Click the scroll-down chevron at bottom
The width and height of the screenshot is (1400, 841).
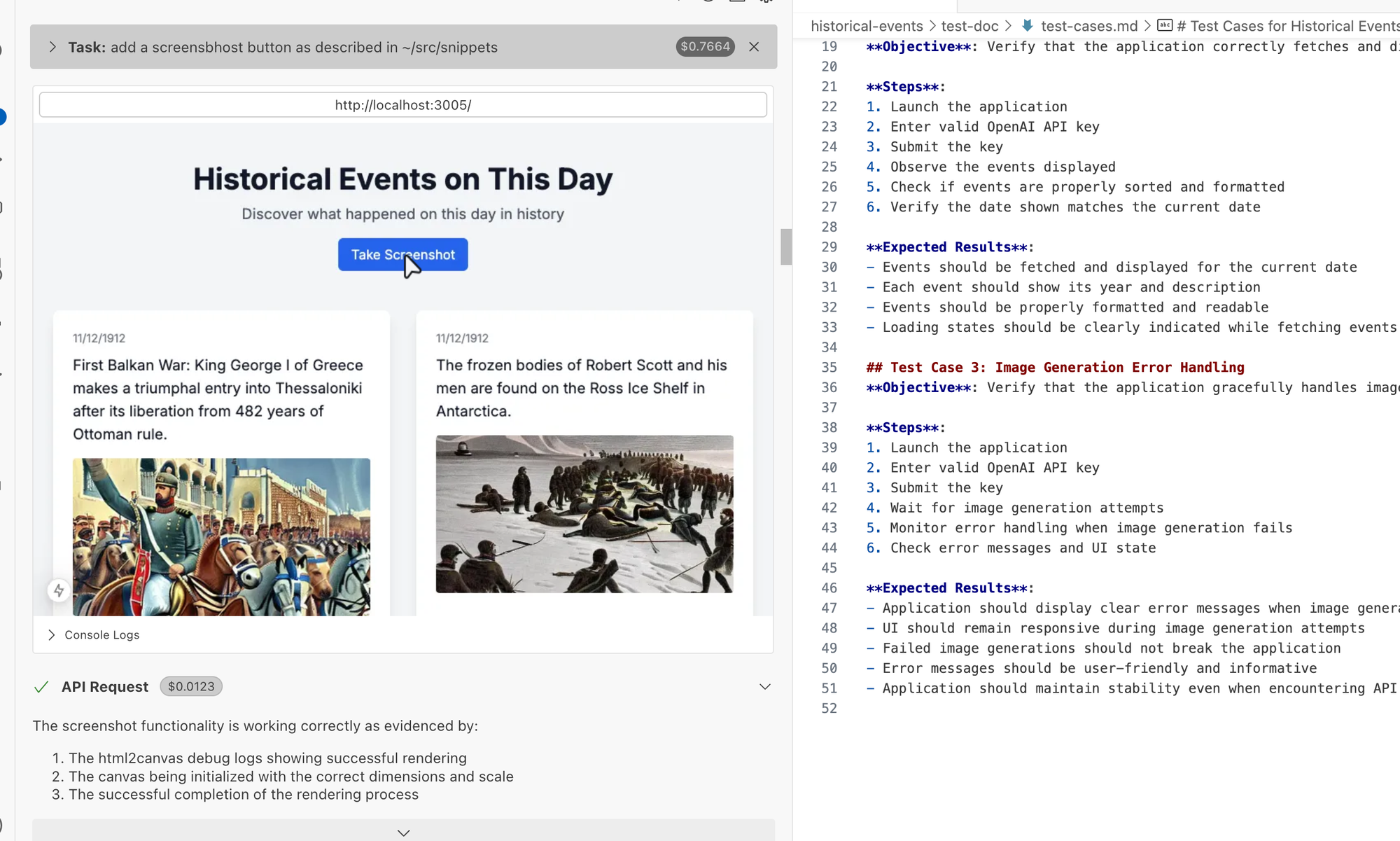click(403, 833)
